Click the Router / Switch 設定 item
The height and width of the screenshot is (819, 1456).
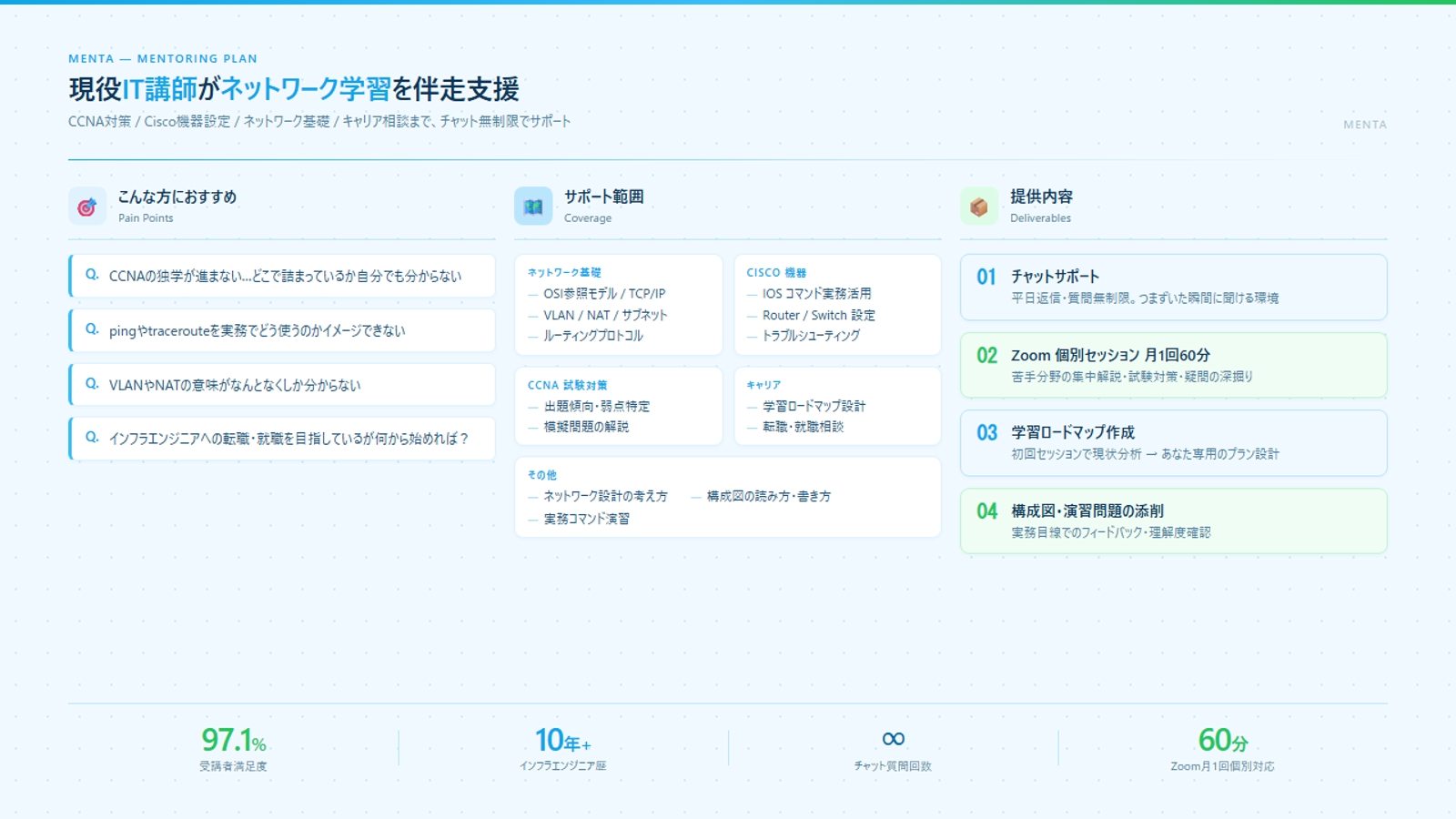pyautogui.click(x=819, y=315)
